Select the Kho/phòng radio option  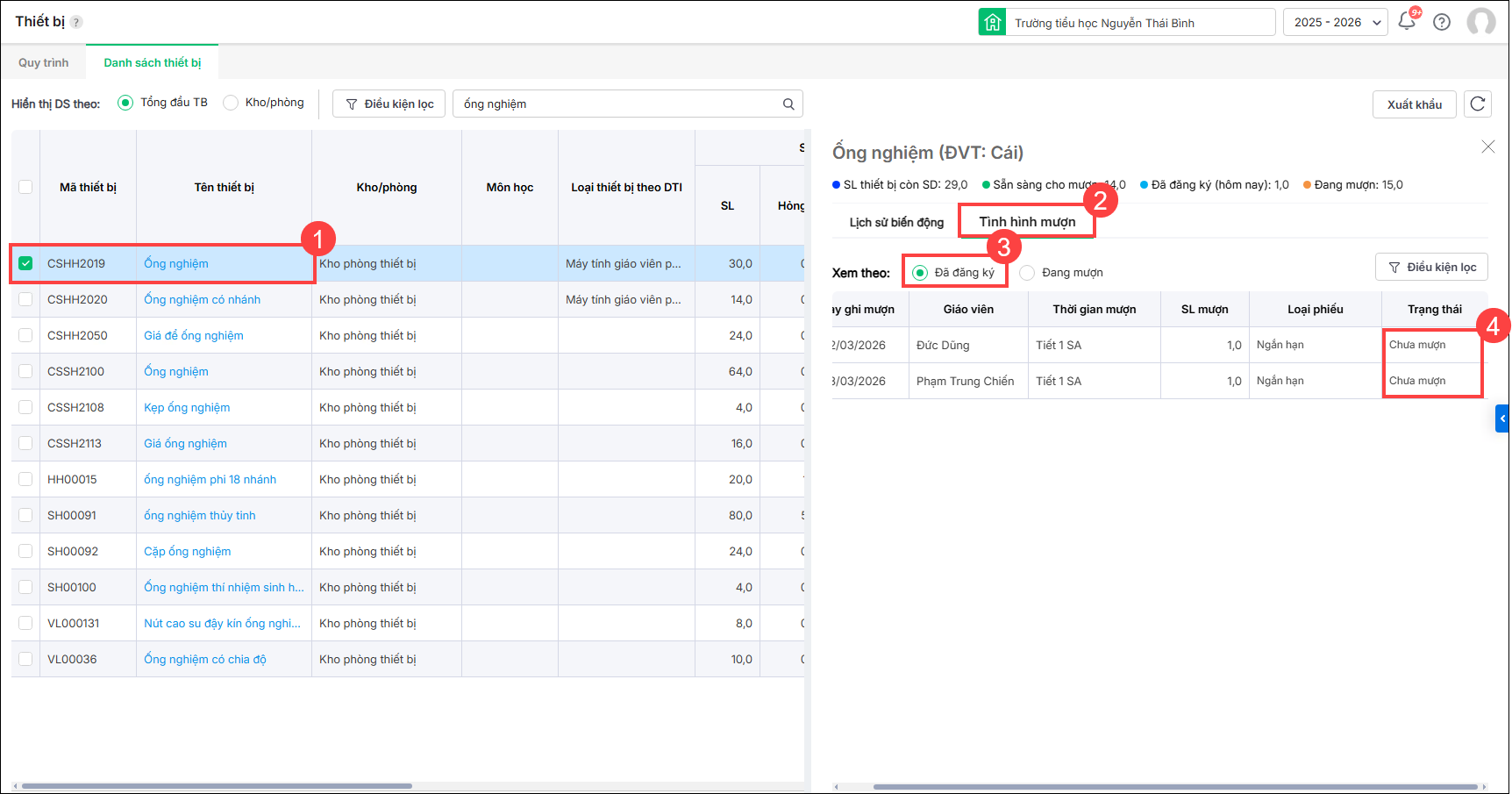pos(231,103)
